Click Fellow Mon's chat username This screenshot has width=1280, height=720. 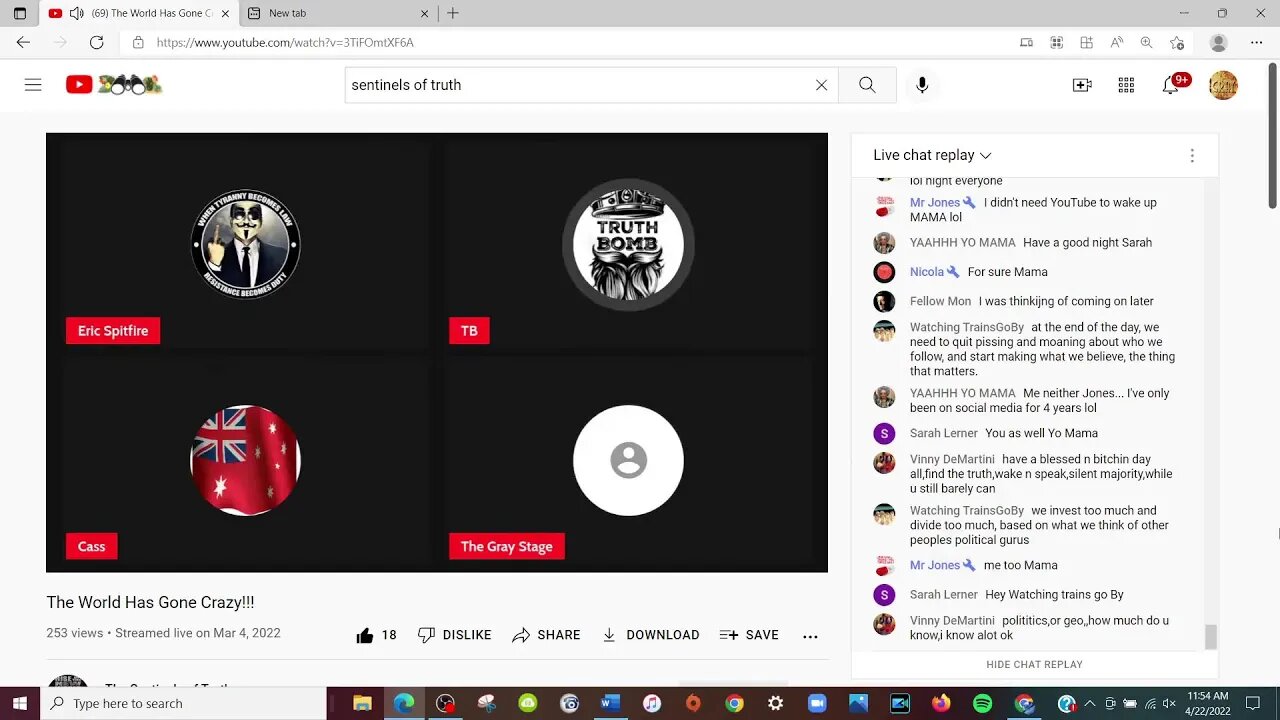click(x=940, y=301)
